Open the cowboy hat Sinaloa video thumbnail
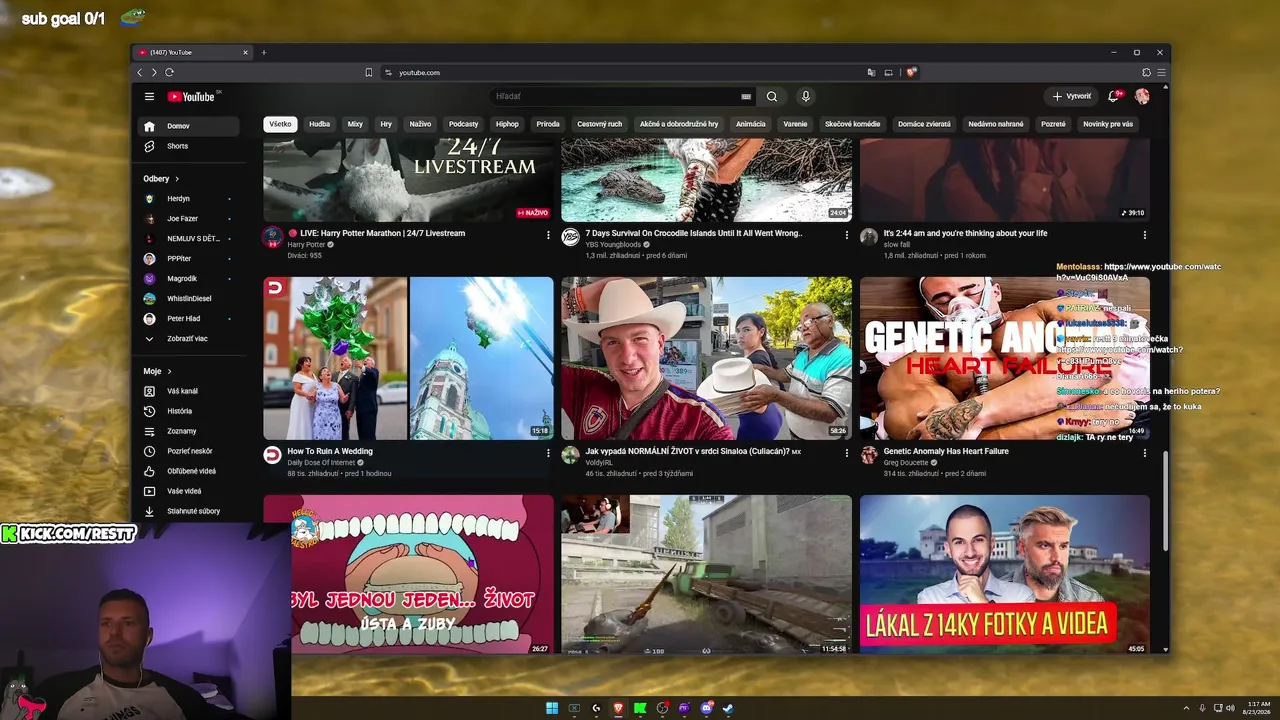This screenshot has height=720, width=1280. [x=706, y=358]
